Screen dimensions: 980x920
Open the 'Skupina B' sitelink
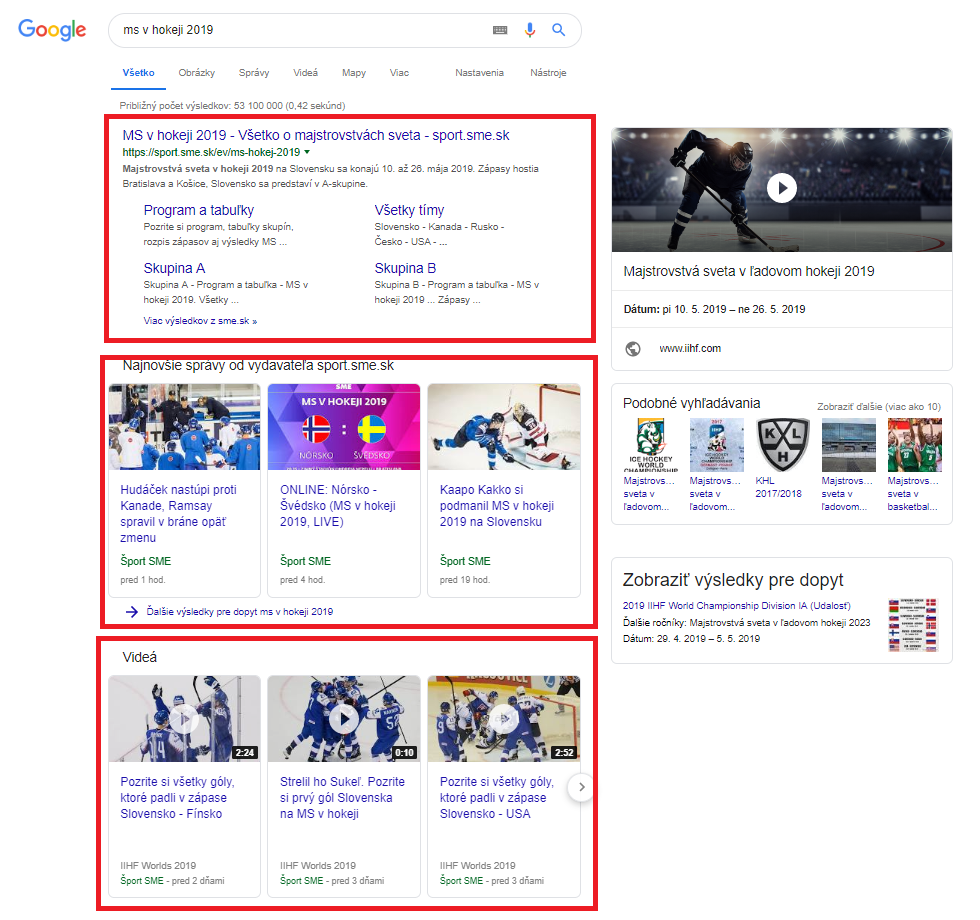point(405,268)
